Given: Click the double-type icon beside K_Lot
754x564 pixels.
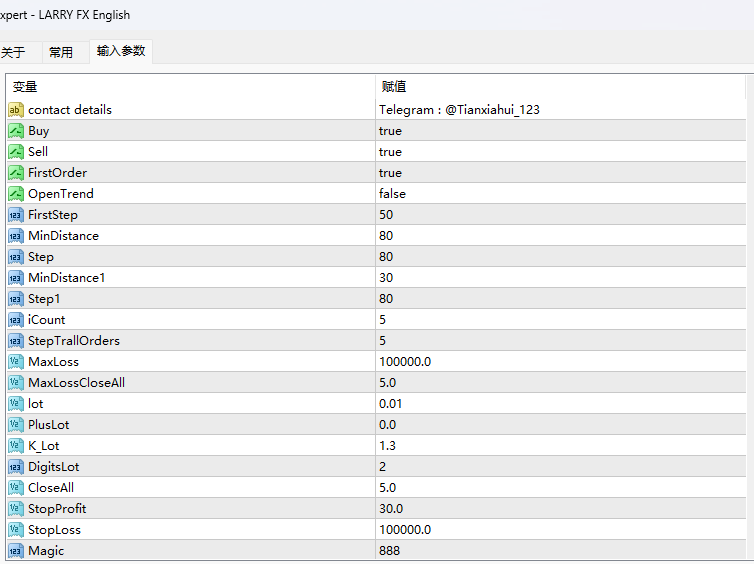Looking at the screenshot, I should 16,446.
